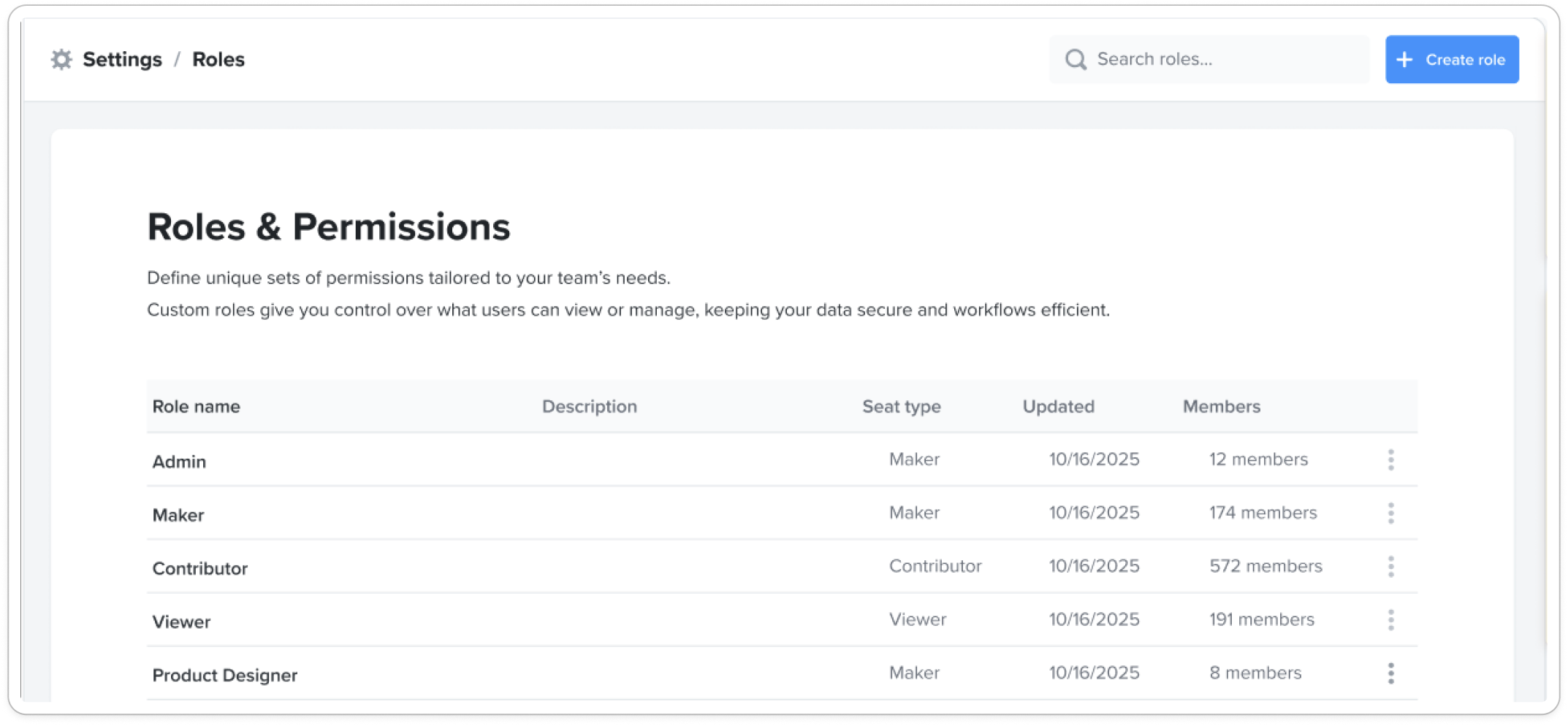Open the Admin row three-dot menu

[1390, 459]
